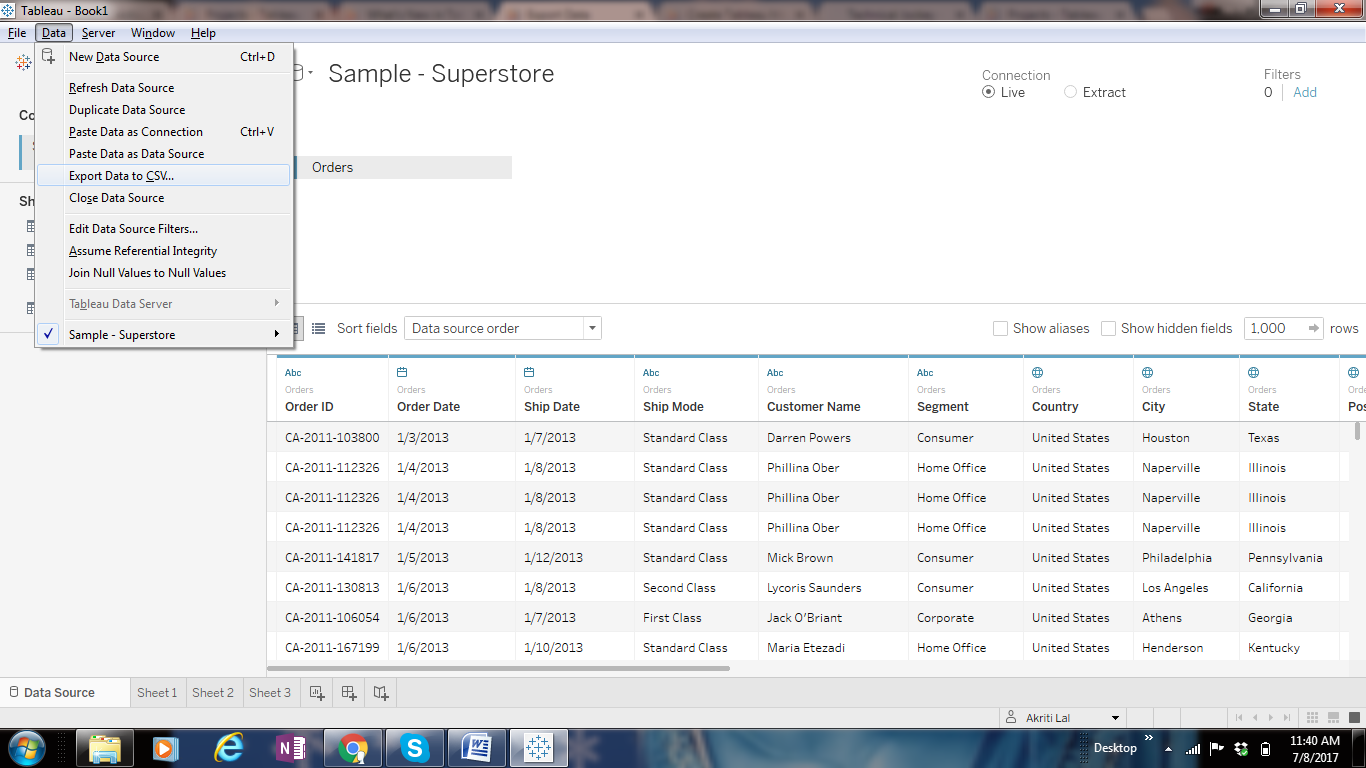1366x768 pixels.
Task: Add a new story from the tab bar
Action: [381, 692]
